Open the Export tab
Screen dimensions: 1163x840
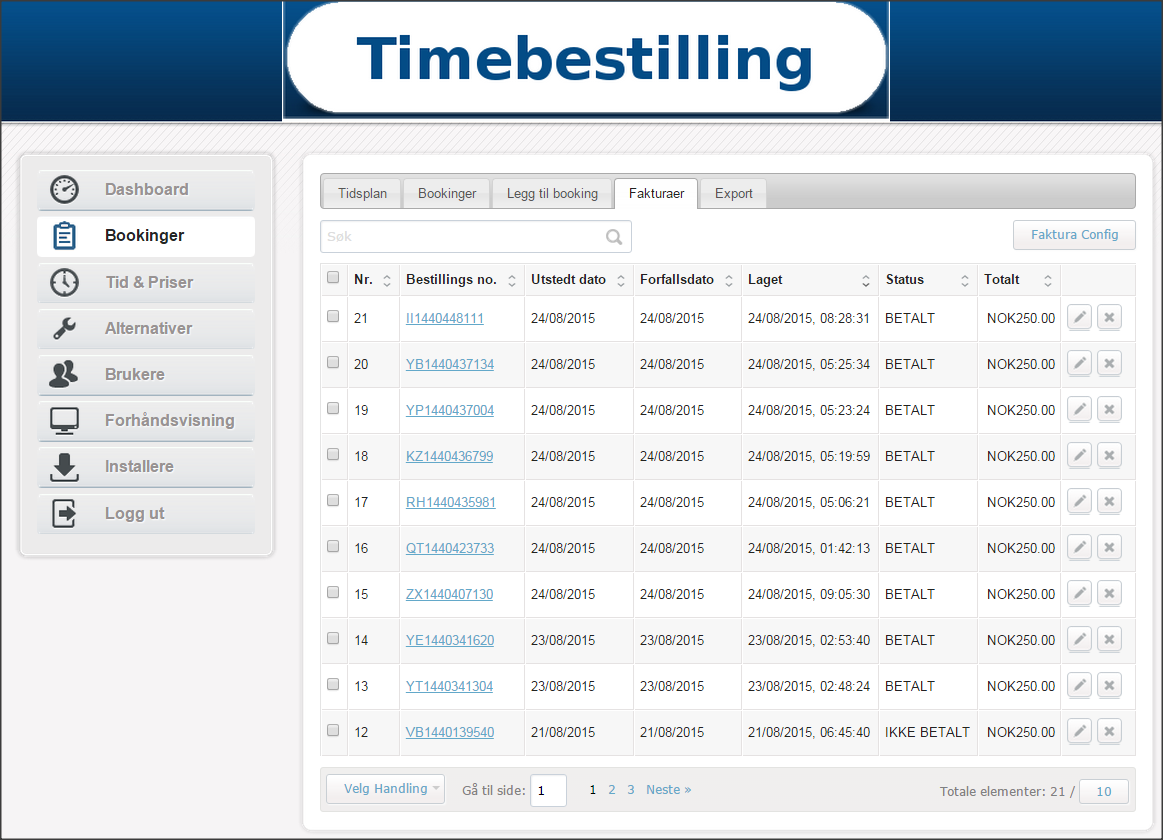point(733,193)
